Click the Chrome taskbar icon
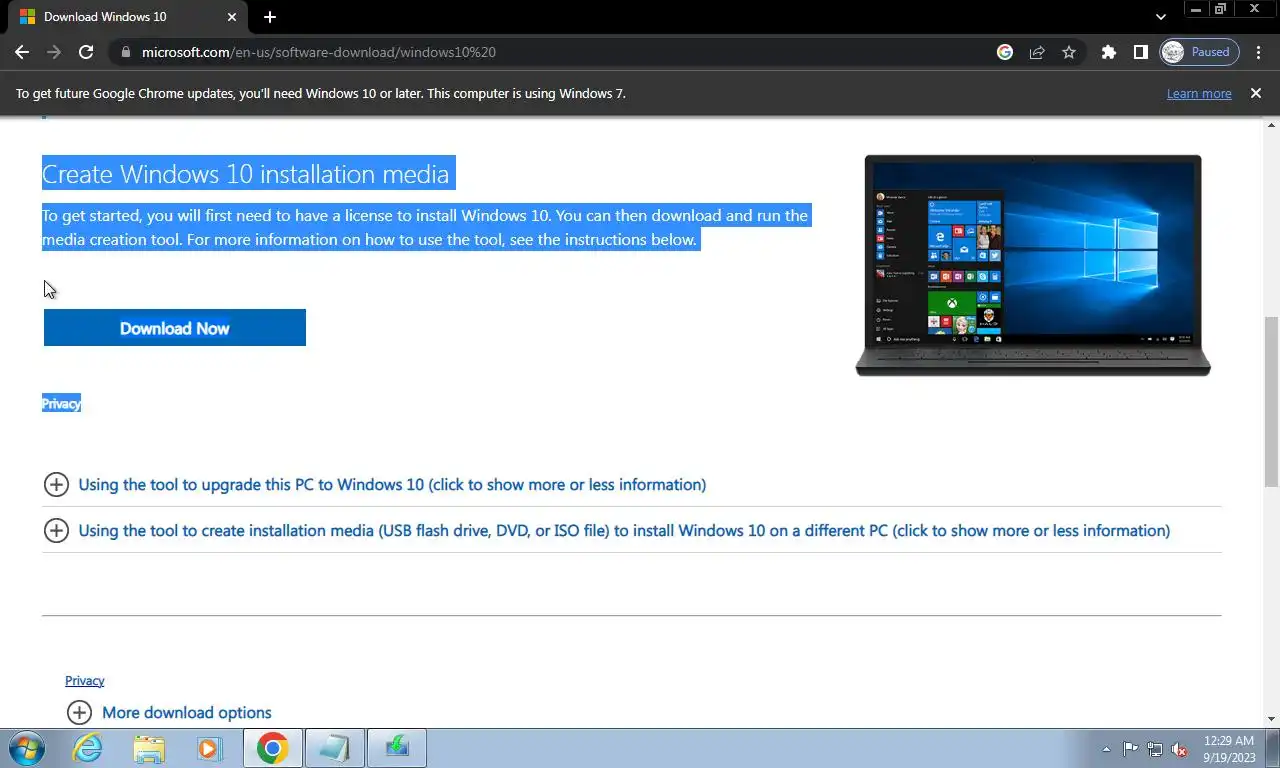 click(x=272, y=748)
